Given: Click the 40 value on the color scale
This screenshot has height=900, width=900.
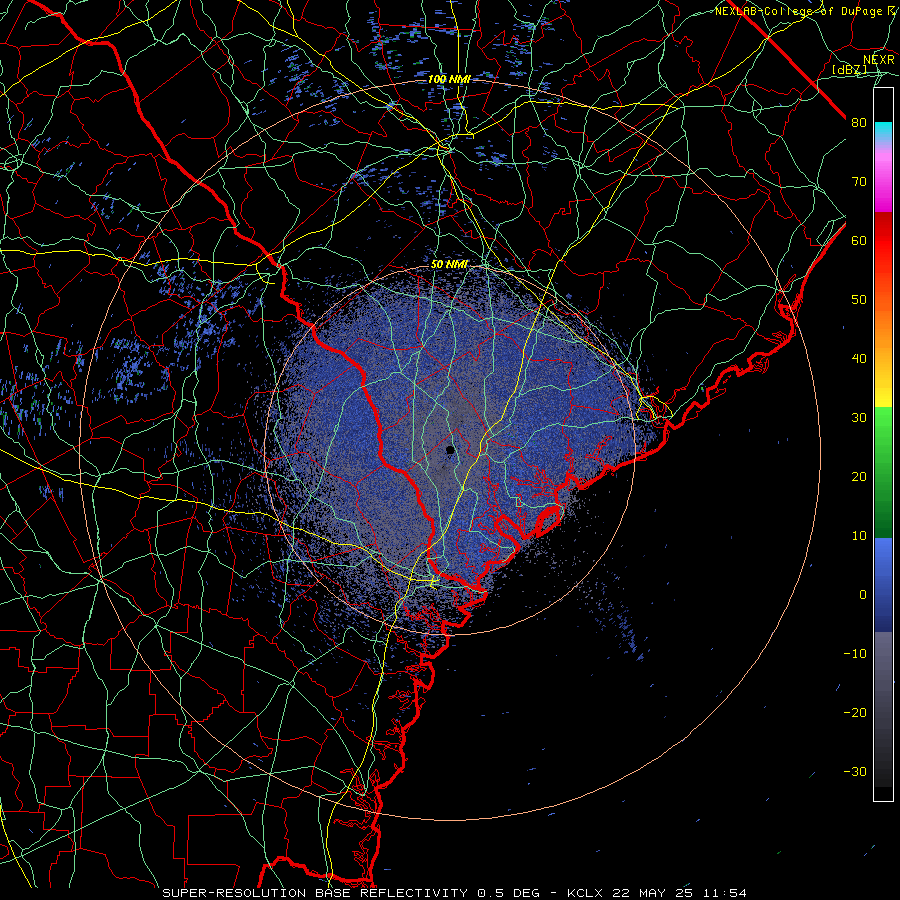Looking at the screenshot, I should click(x=859, y=359).
